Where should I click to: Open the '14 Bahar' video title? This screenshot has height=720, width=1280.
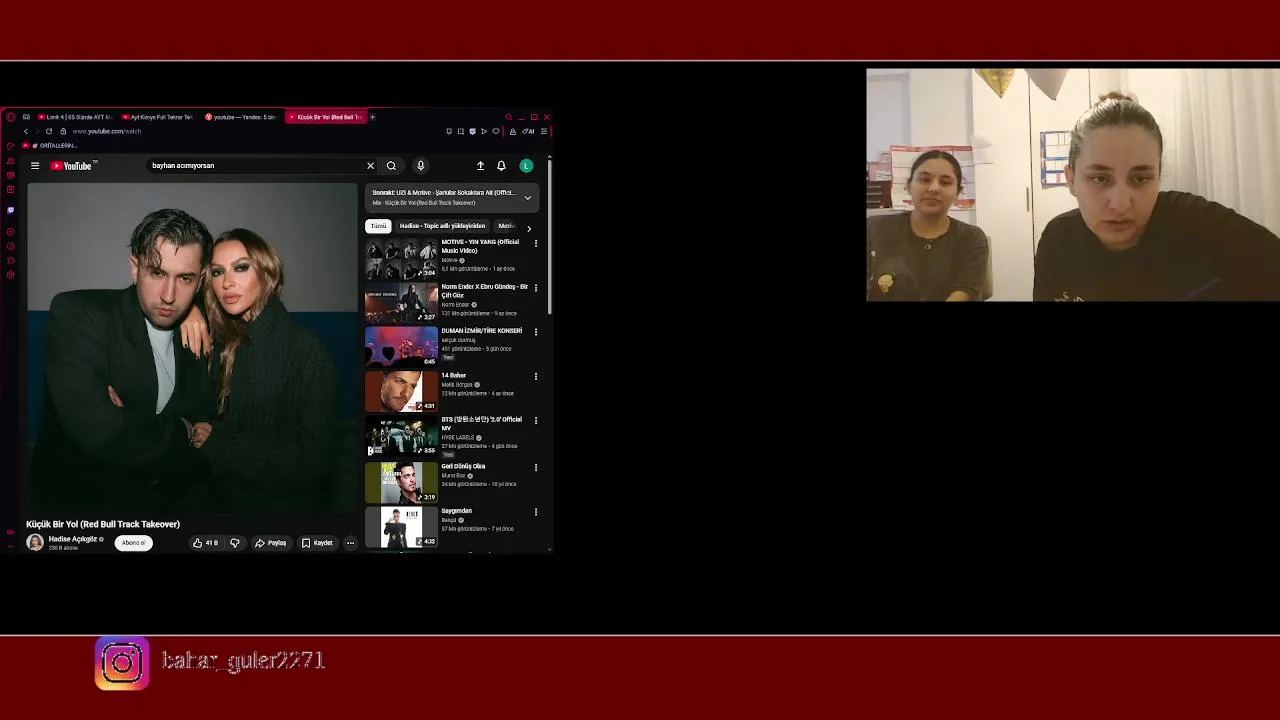(454, 376)
